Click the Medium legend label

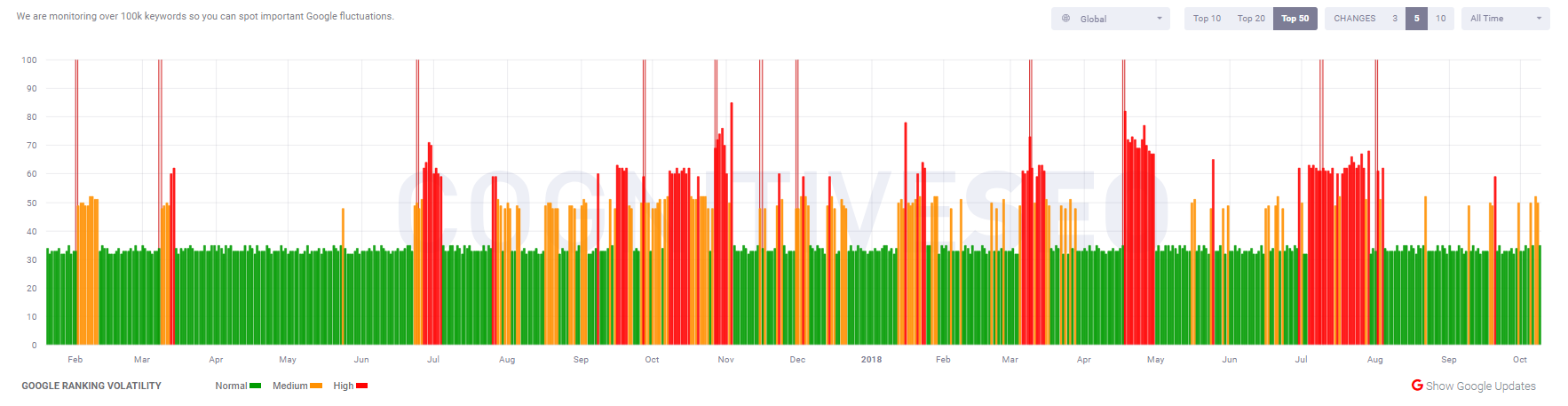tap(289, 386)
